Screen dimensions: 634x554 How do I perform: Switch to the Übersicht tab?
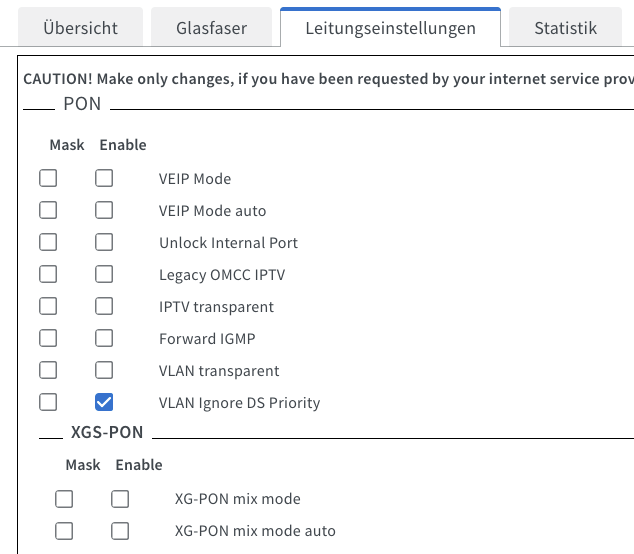[80, 27]
